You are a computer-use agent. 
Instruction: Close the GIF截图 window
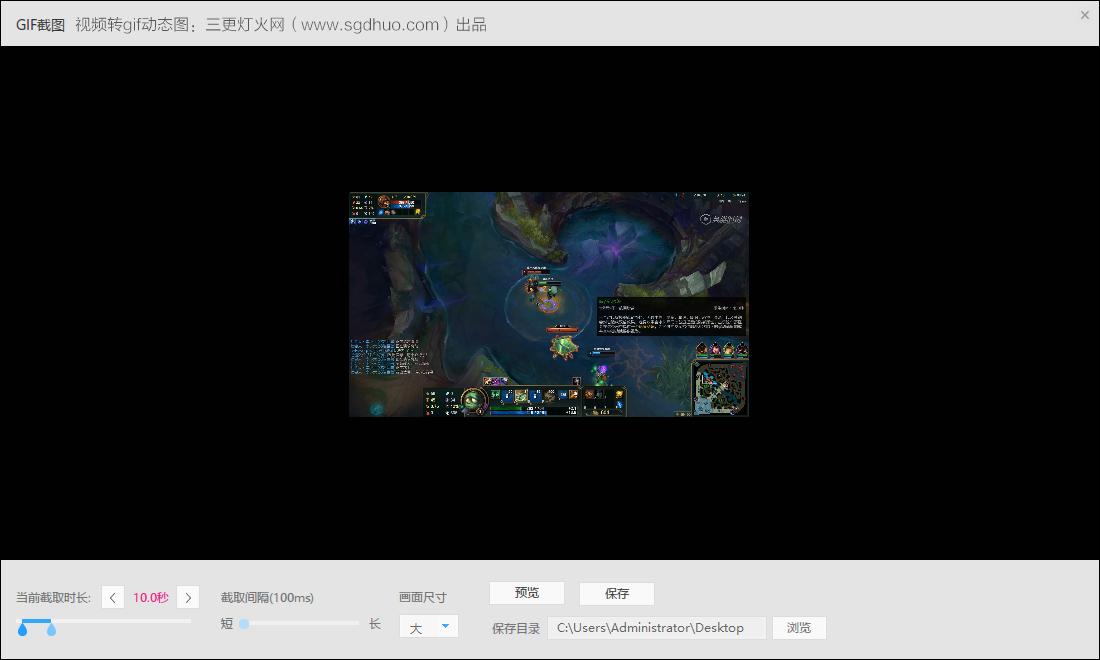coord(1085,15)
